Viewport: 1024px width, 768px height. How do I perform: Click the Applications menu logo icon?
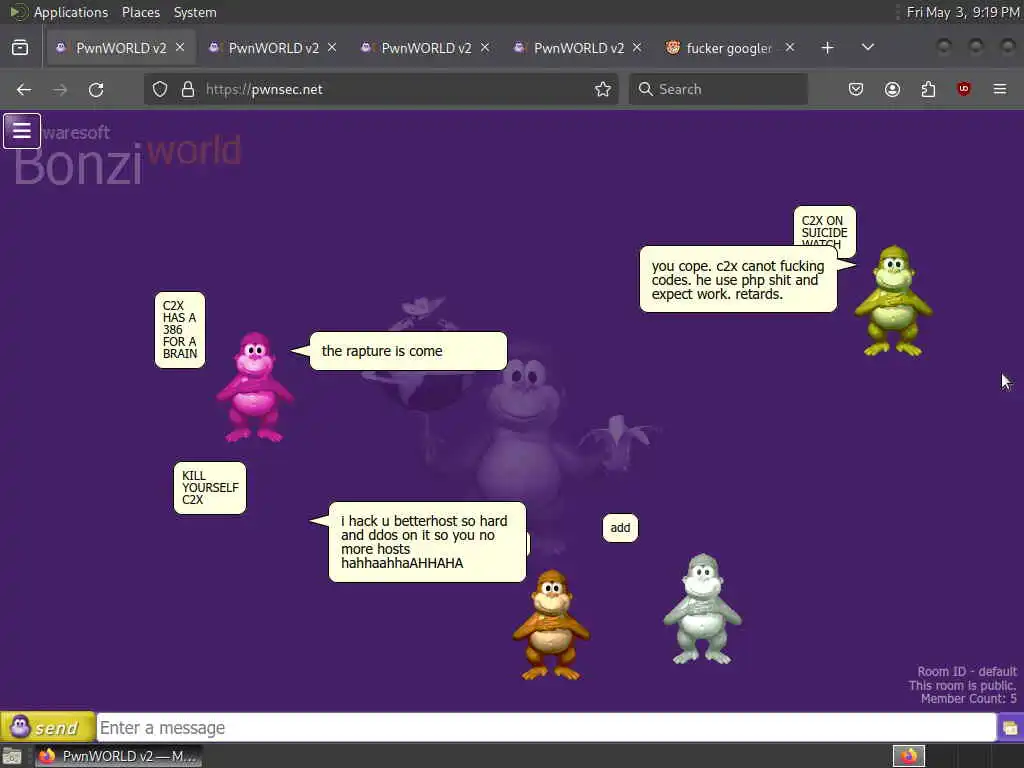(18, 12)
